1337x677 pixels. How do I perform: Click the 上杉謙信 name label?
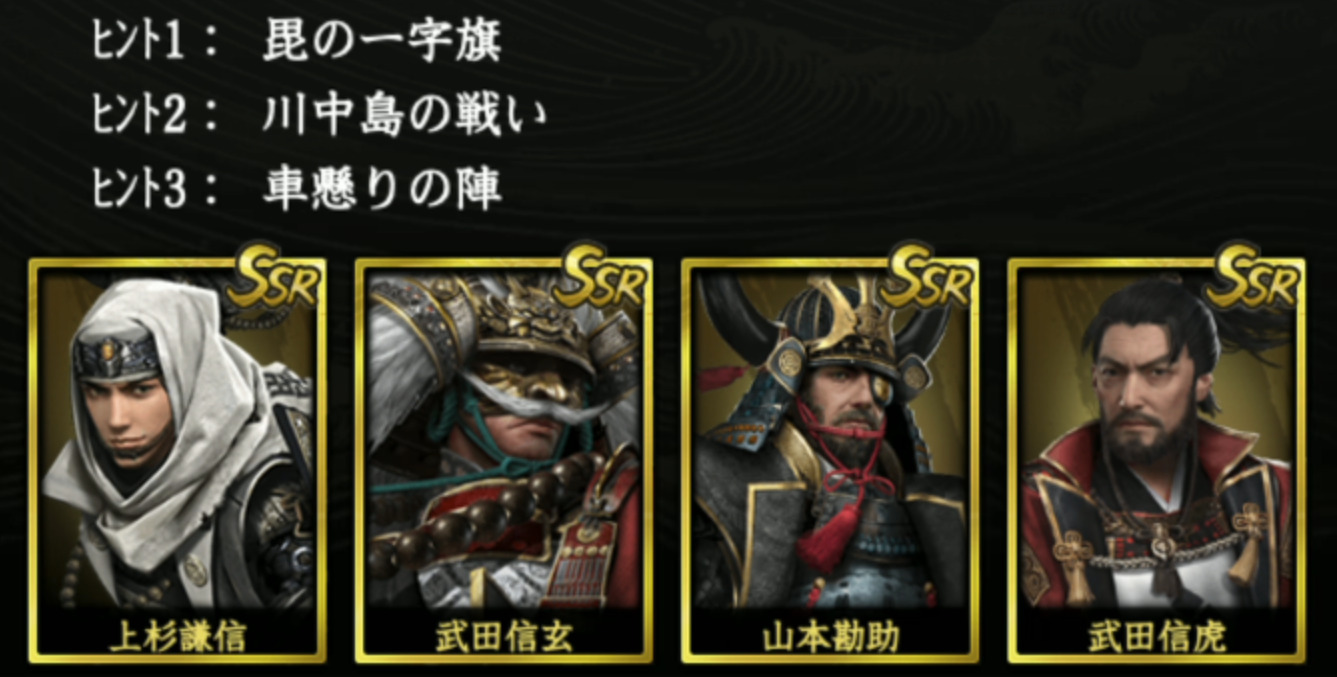[x=177, y=636]
